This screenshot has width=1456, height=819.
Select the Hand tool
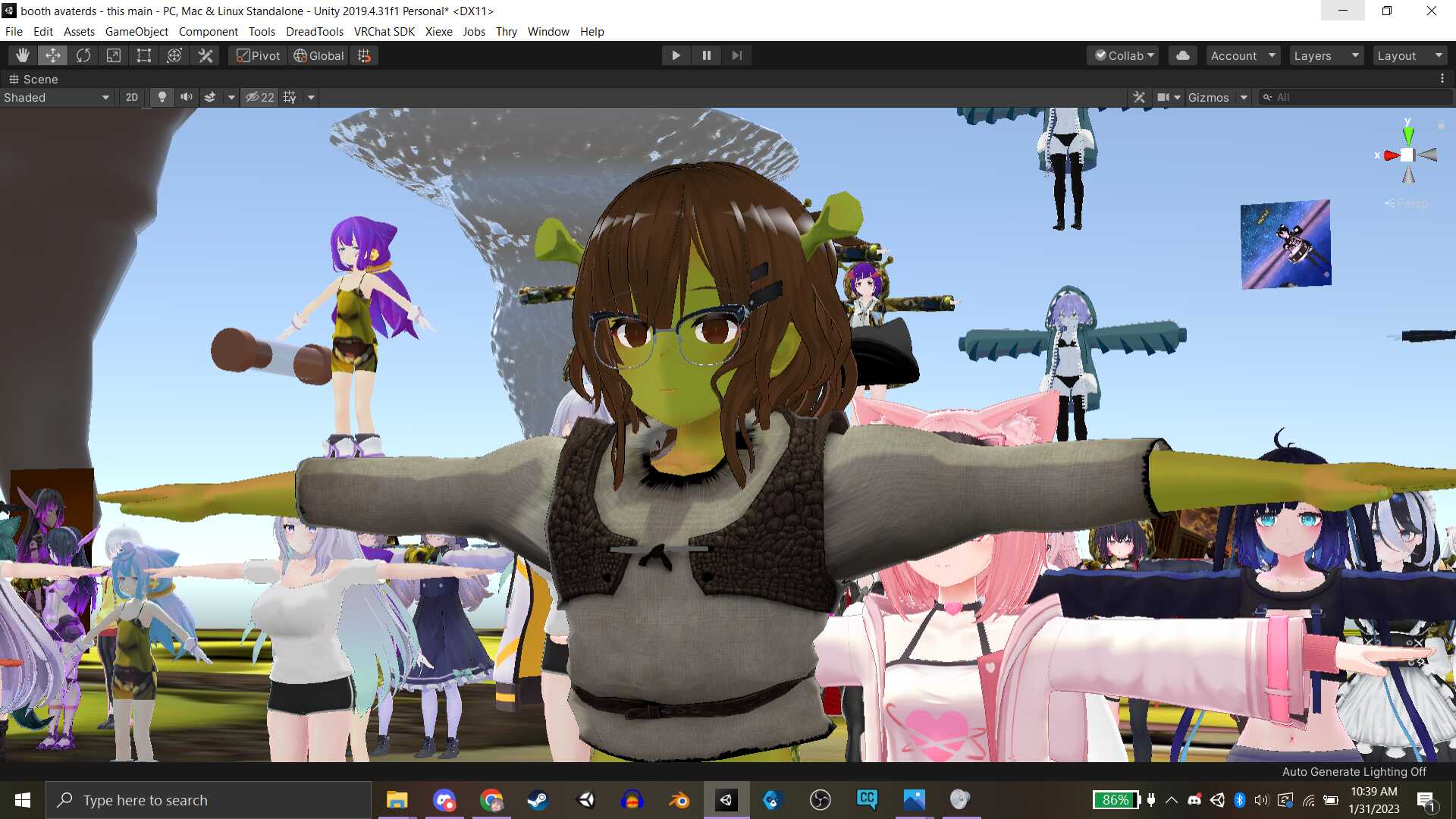[x=23, y=55]
